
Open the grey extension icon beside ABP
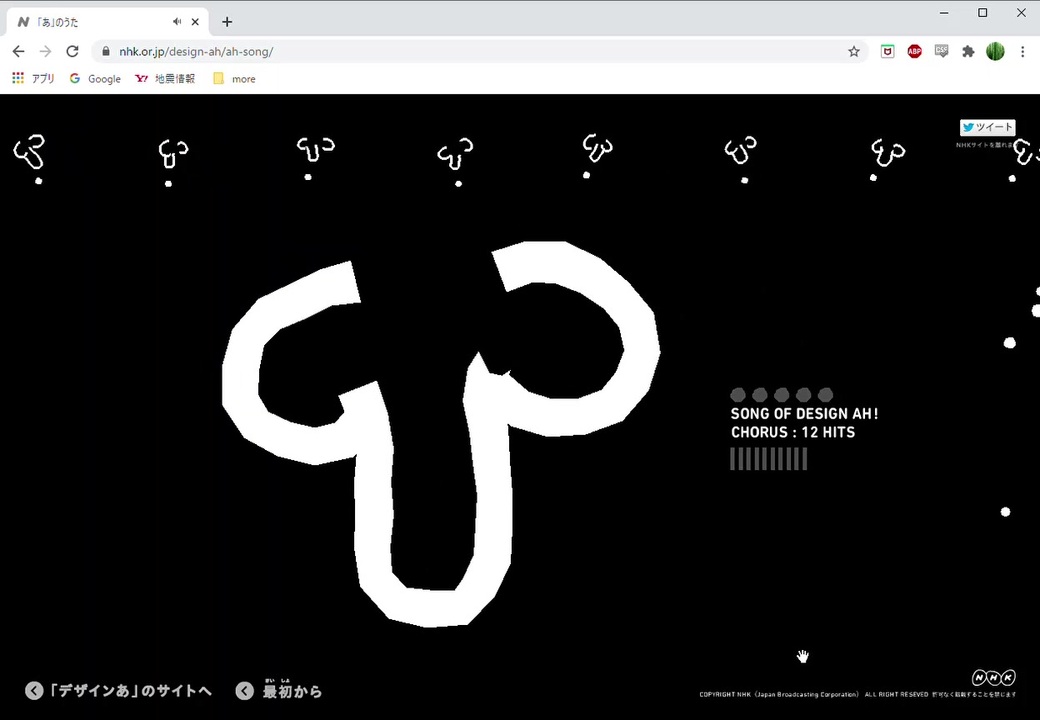tap(941, 52)
